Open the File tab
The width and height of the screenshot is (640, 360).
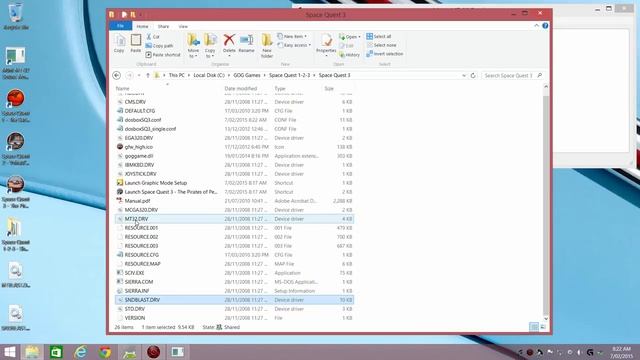pos(120,26)
